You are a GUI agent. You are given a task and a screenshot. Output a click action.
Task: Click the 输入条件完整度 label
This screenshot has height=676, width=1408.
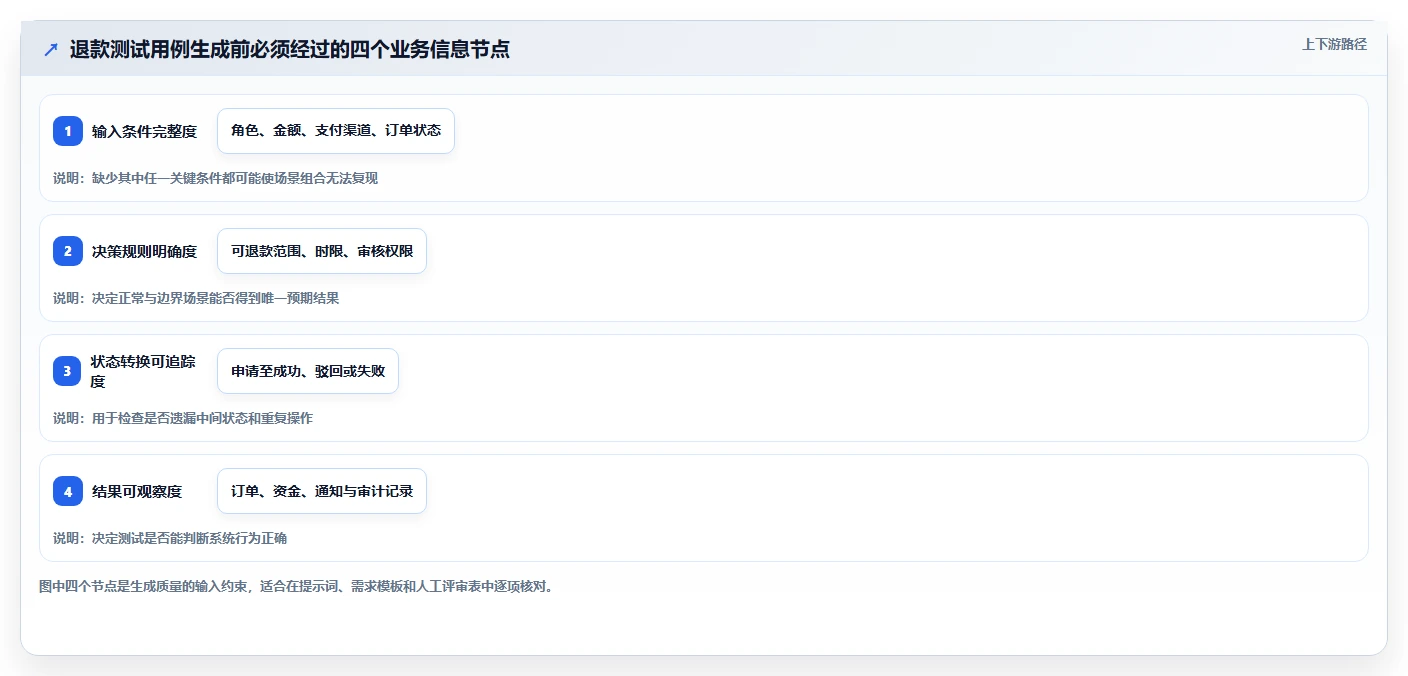pyautogui.click(x=144, y=131)
